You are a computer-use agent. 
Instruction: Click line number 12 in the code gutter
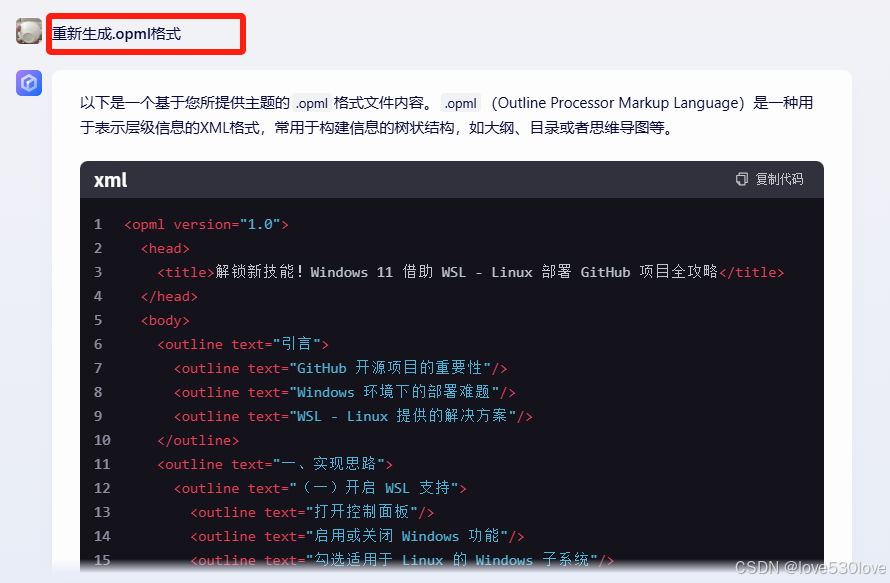[102, 488]
